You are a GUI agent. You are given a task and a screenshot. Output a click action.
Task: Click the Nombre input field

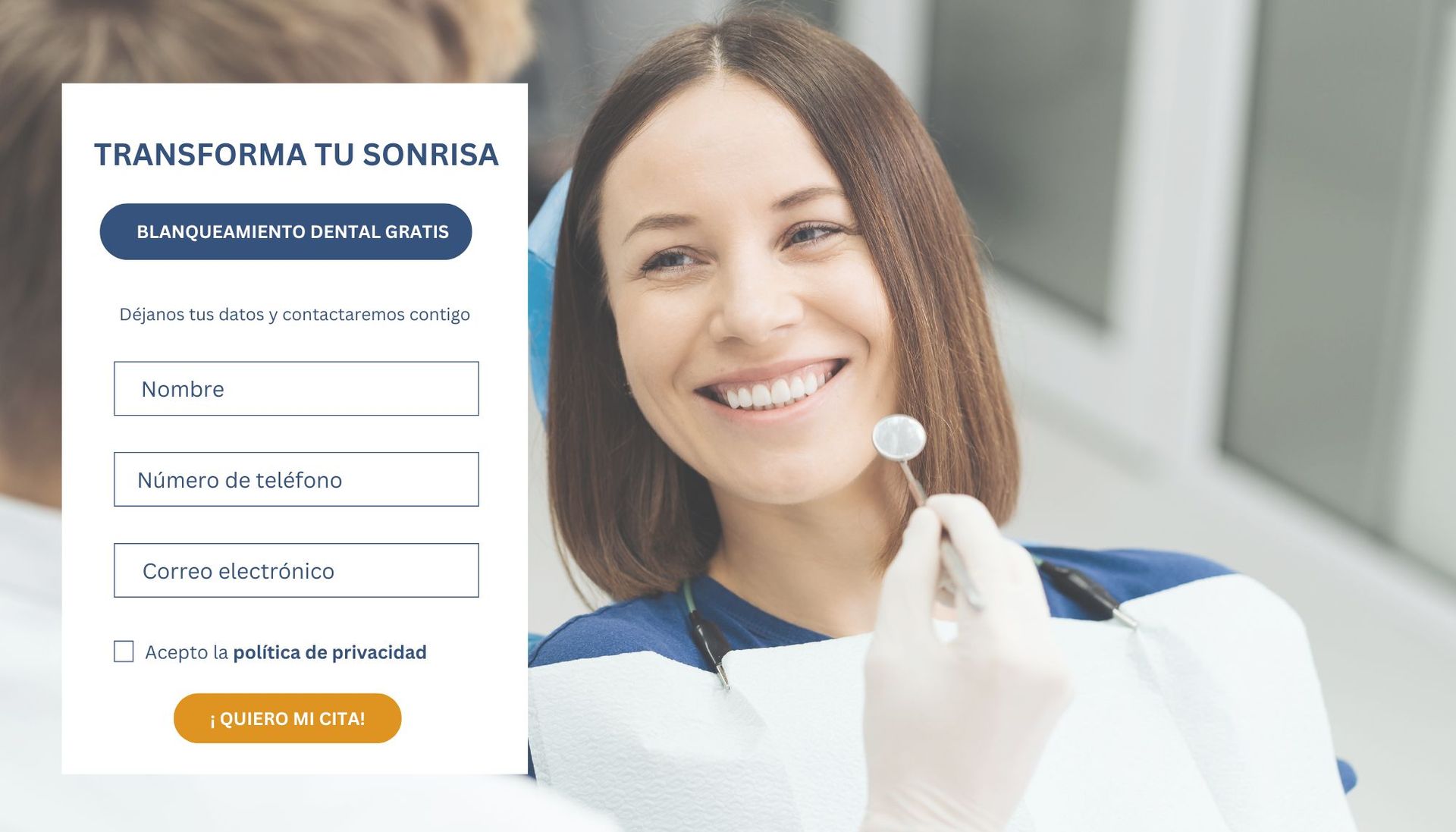296,388
